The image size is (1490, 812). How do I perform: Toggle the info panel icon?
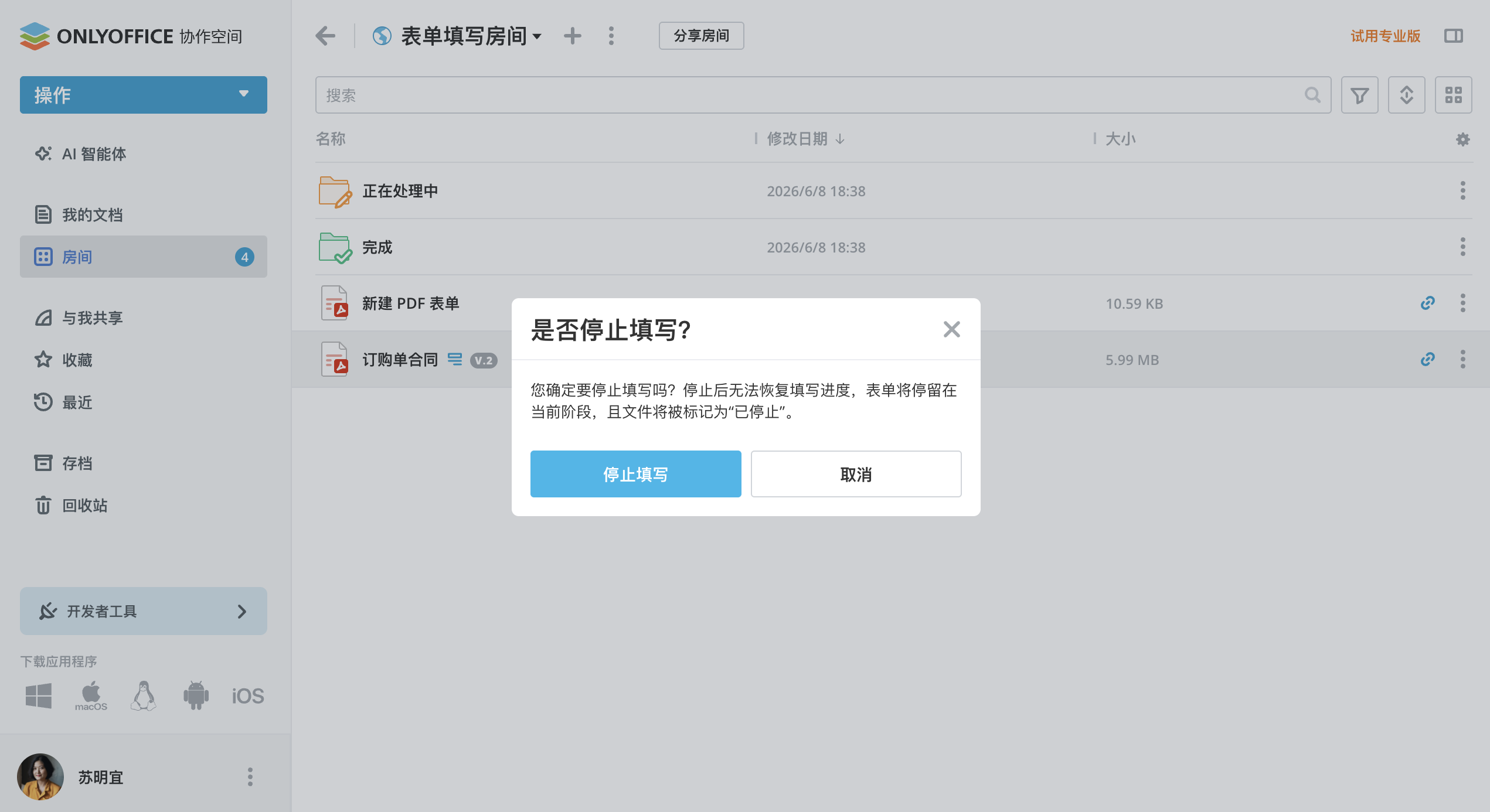[x=1453, y=36]
